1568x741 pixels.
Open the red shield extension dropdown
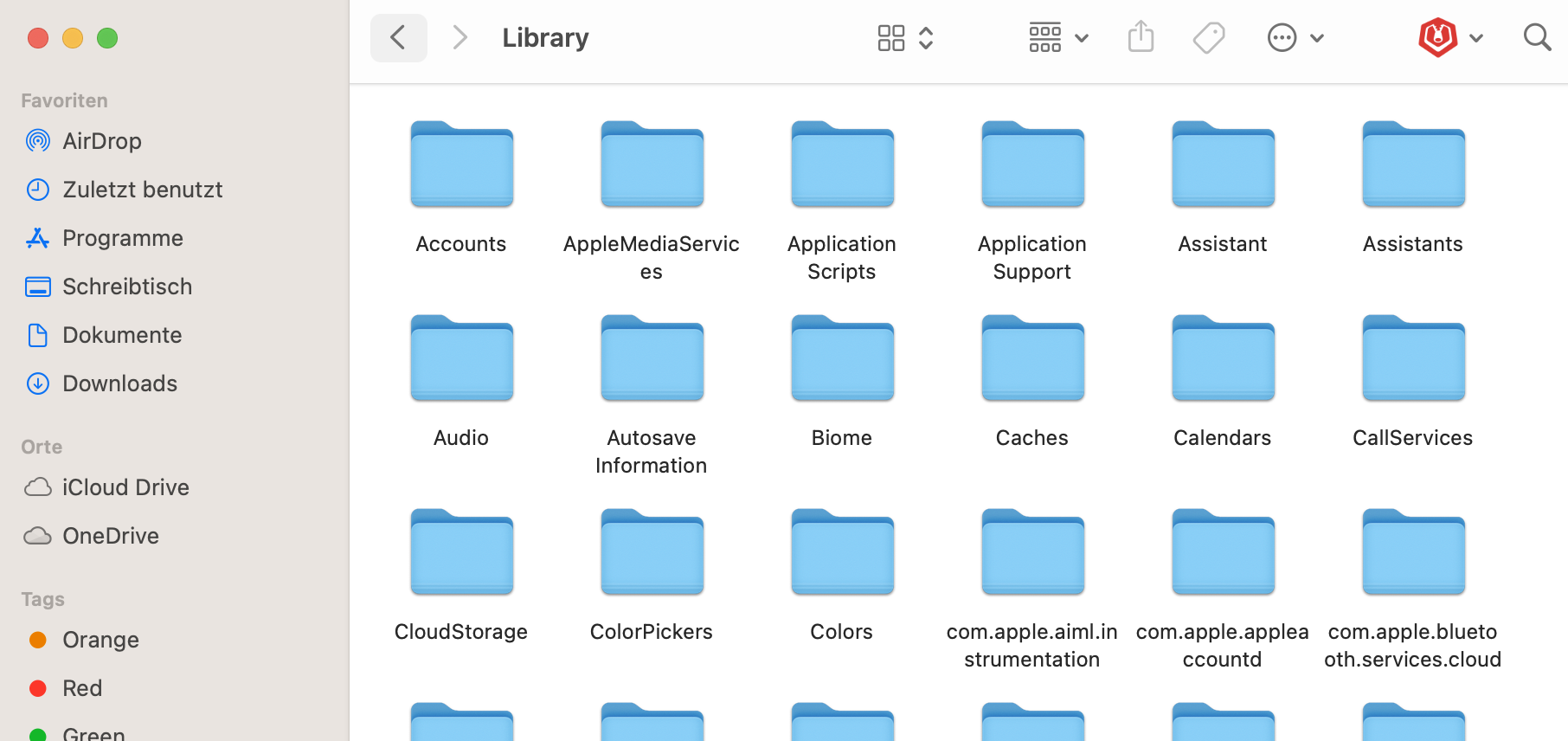point(1450,38)
